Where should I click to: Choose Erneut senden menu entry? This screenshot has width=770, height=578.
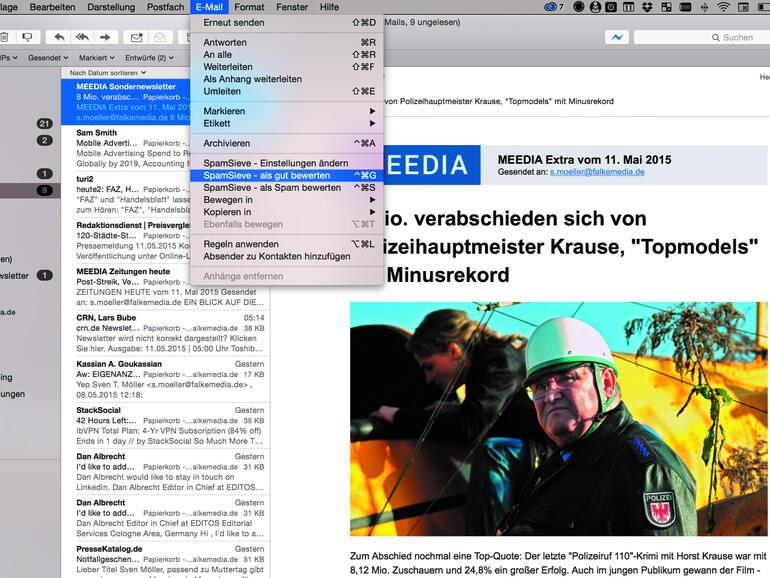coord(286,23)
